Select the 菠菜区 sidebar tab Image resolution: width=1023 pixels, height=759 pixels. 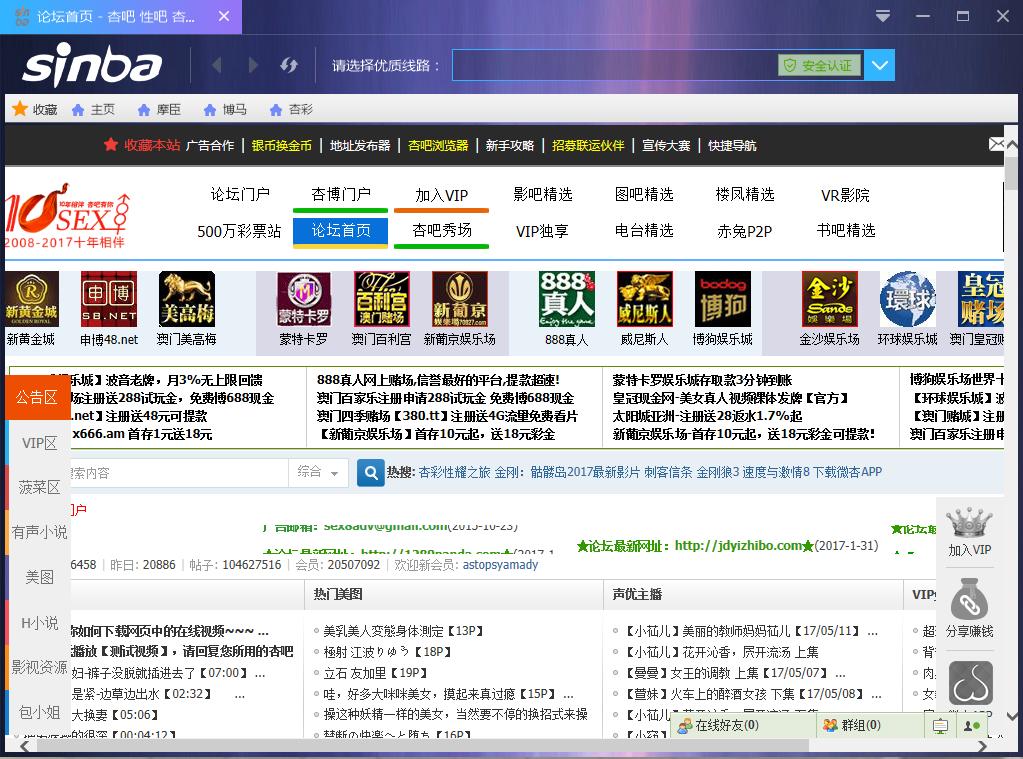[x=39, y=488]
